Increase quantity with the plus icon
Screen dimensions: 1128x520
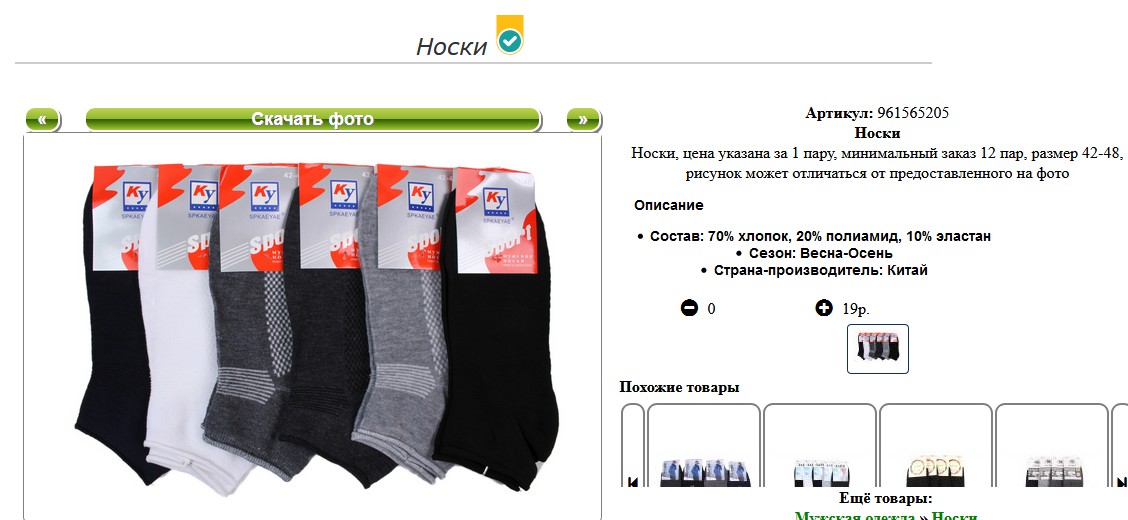[824, 309]
